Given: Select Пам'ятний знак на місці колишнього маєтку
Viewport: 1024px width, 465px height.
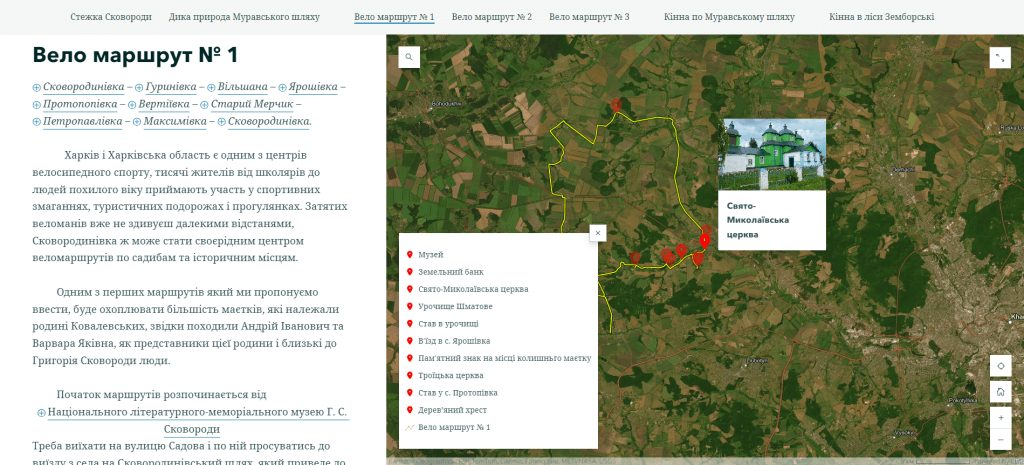Looking at the screenshot, I should 505,359.
